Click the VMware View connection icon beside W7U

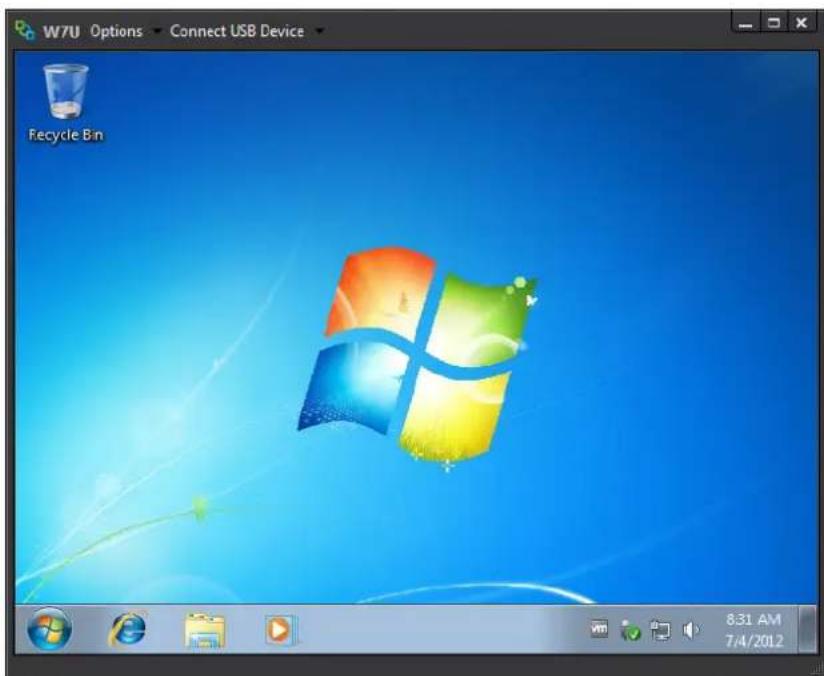[x=25, y=30]
